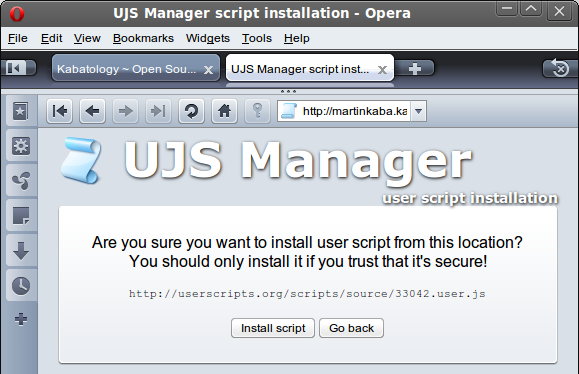Reload the page
The width and height of the screenshot is (579, 374).
(x=191, y=111)
